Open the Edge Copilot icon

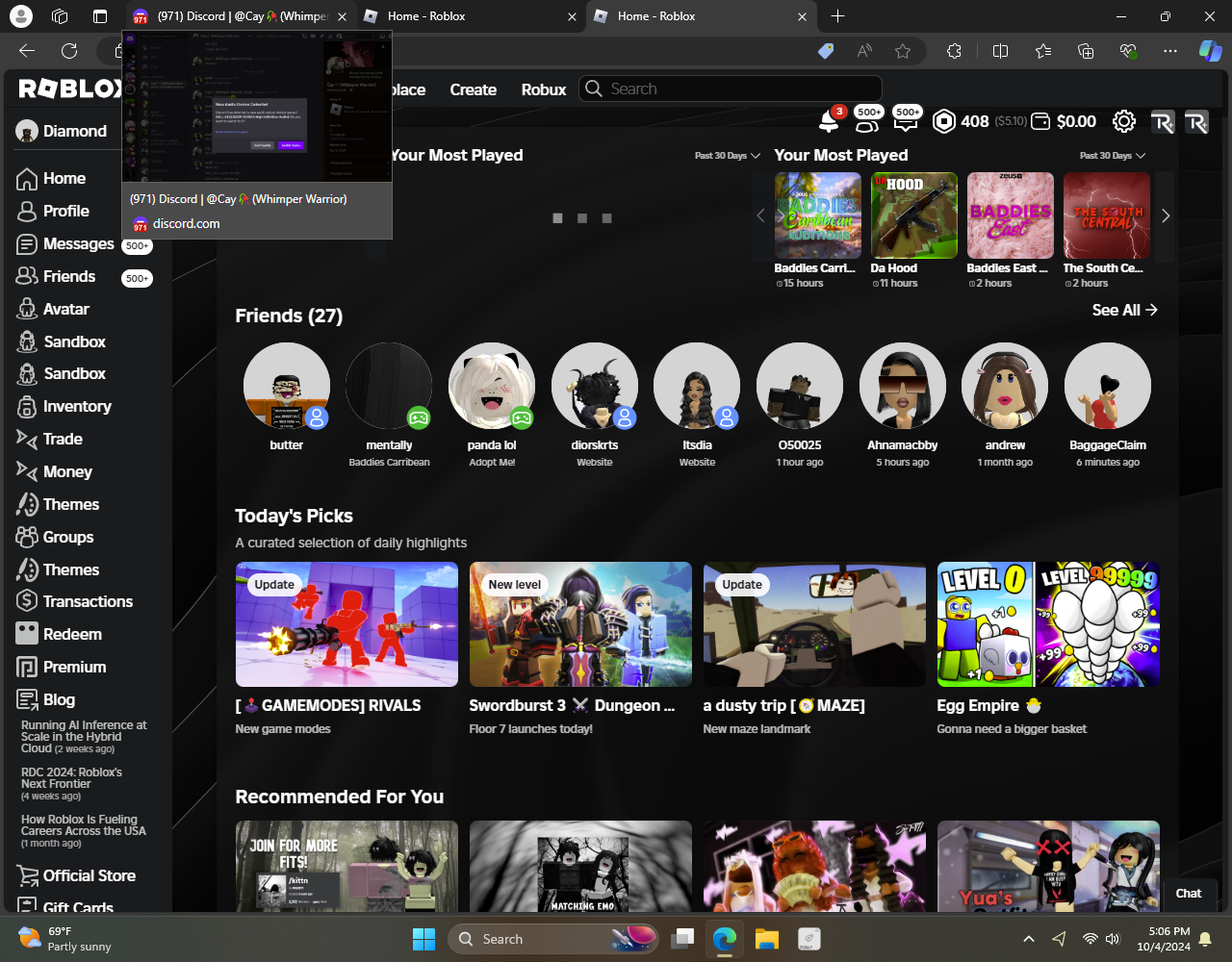1210,51
